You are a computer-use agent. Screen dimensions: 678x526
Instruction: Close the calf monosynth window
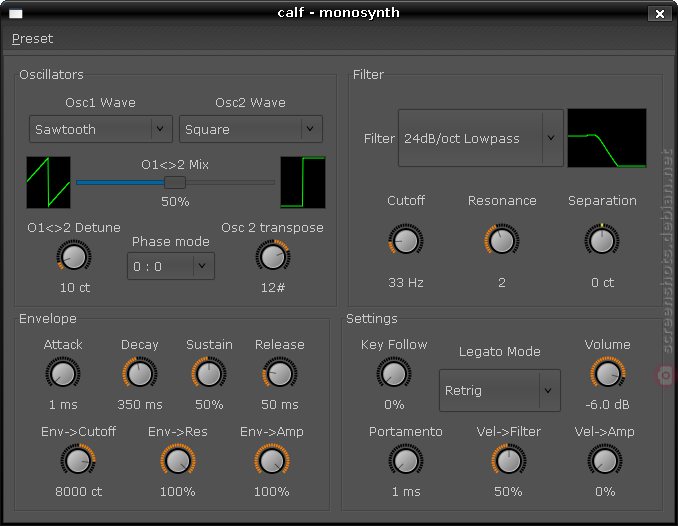659,14
